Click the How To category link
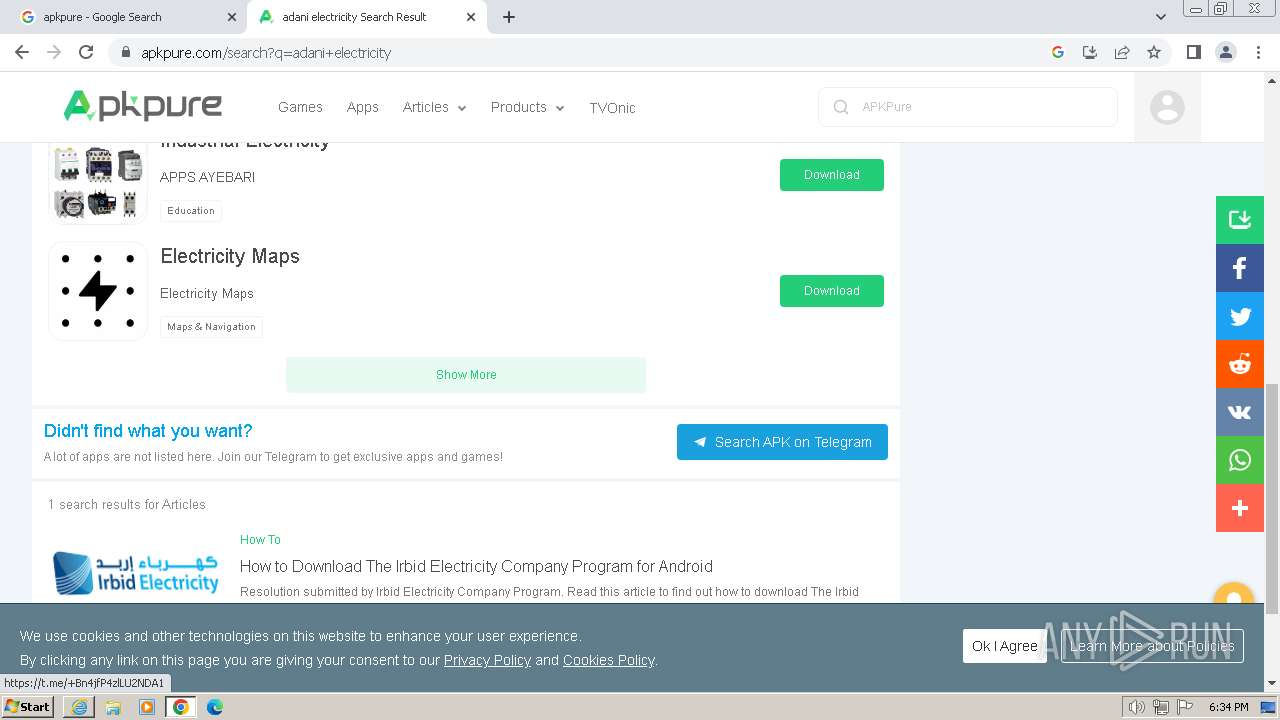The height and width of the screenshot is (720, 1280). (260, 540)
